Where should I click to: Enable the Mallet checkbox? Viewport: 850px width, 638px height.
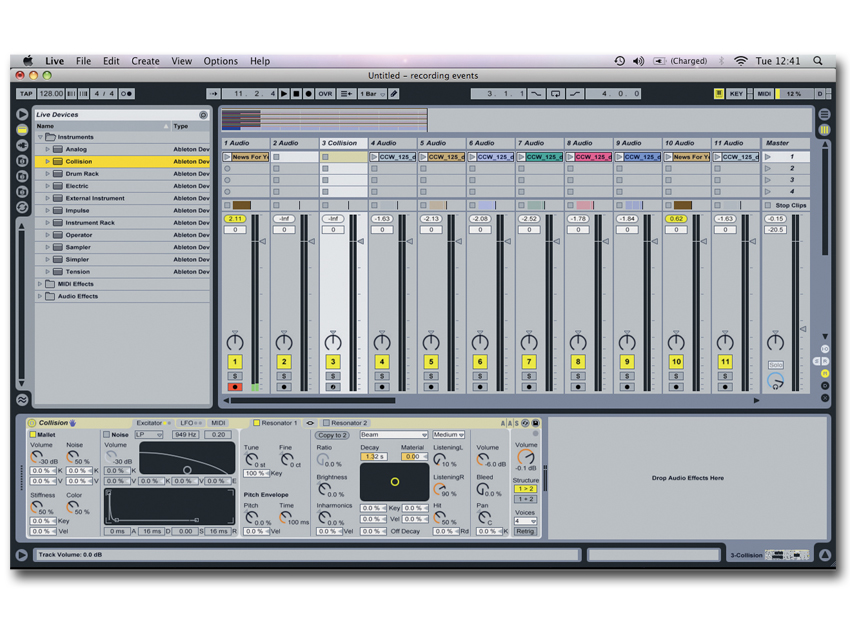coord(33,435)
